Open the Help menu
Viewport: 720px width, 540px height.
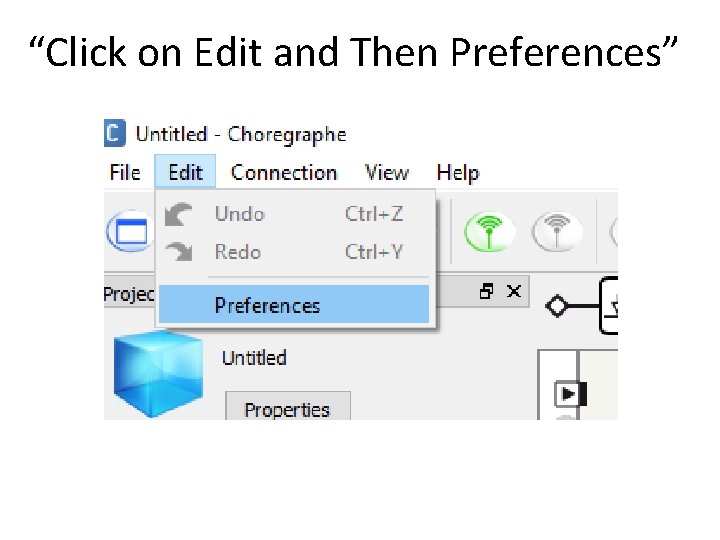click(x=458, y=173)
